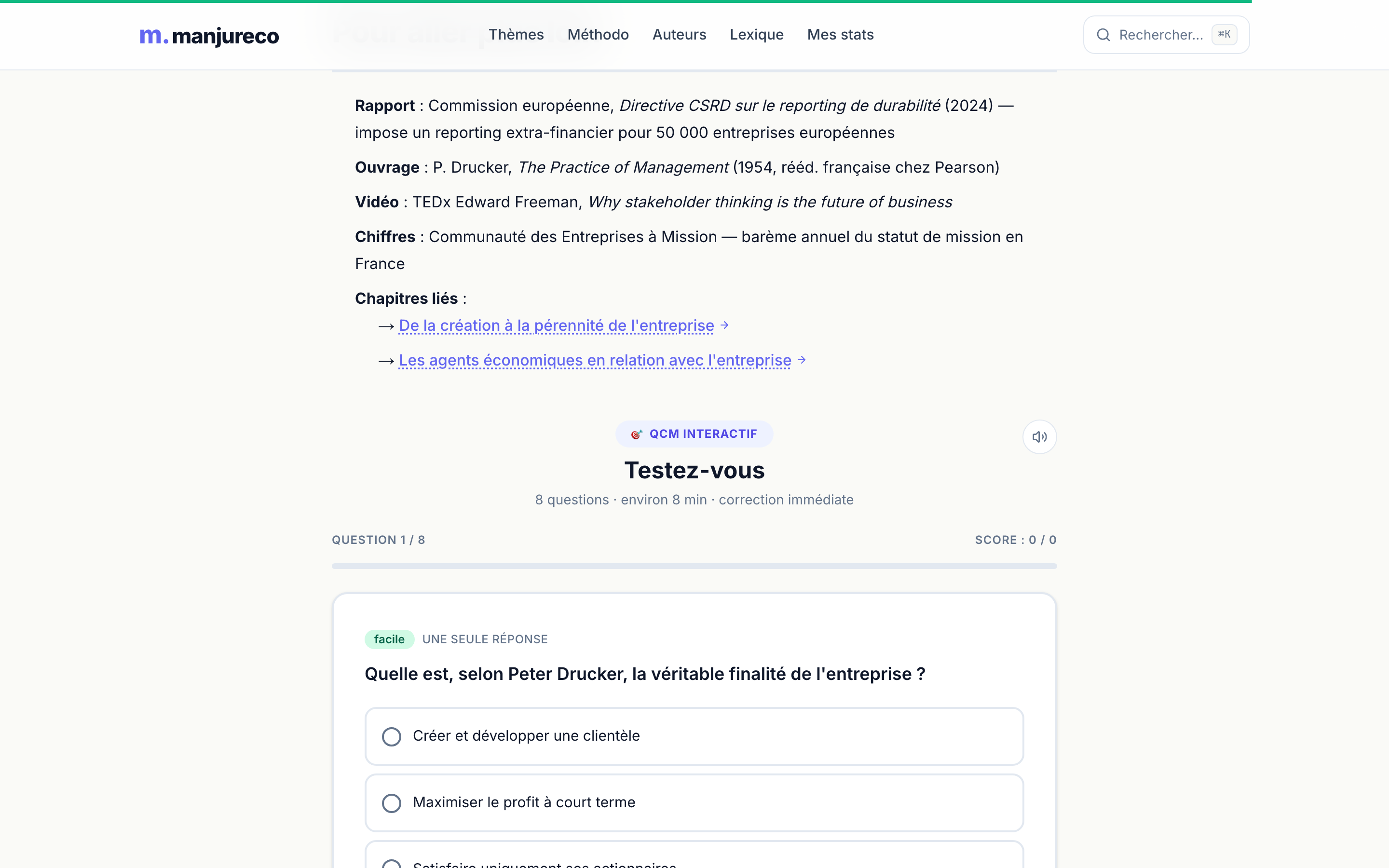Open 'De la création à la pérennité de l'entreprise'
The height and width of the screenshot is (868, 1389).
pos(555,325)
